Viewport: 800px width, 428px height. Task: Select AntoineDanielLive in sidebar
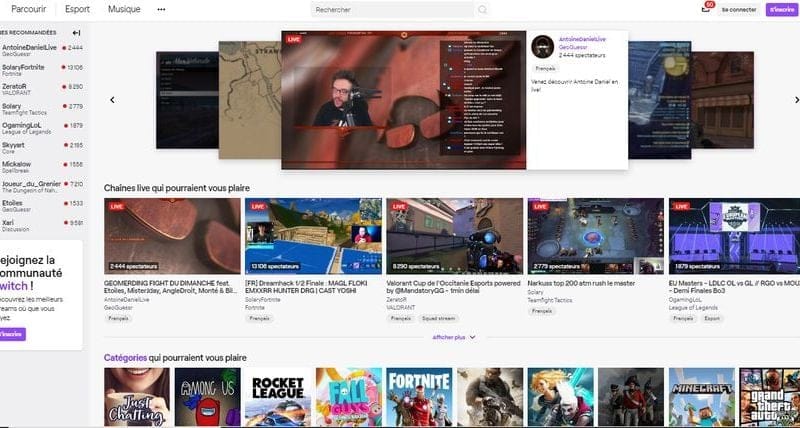point(42,50)
